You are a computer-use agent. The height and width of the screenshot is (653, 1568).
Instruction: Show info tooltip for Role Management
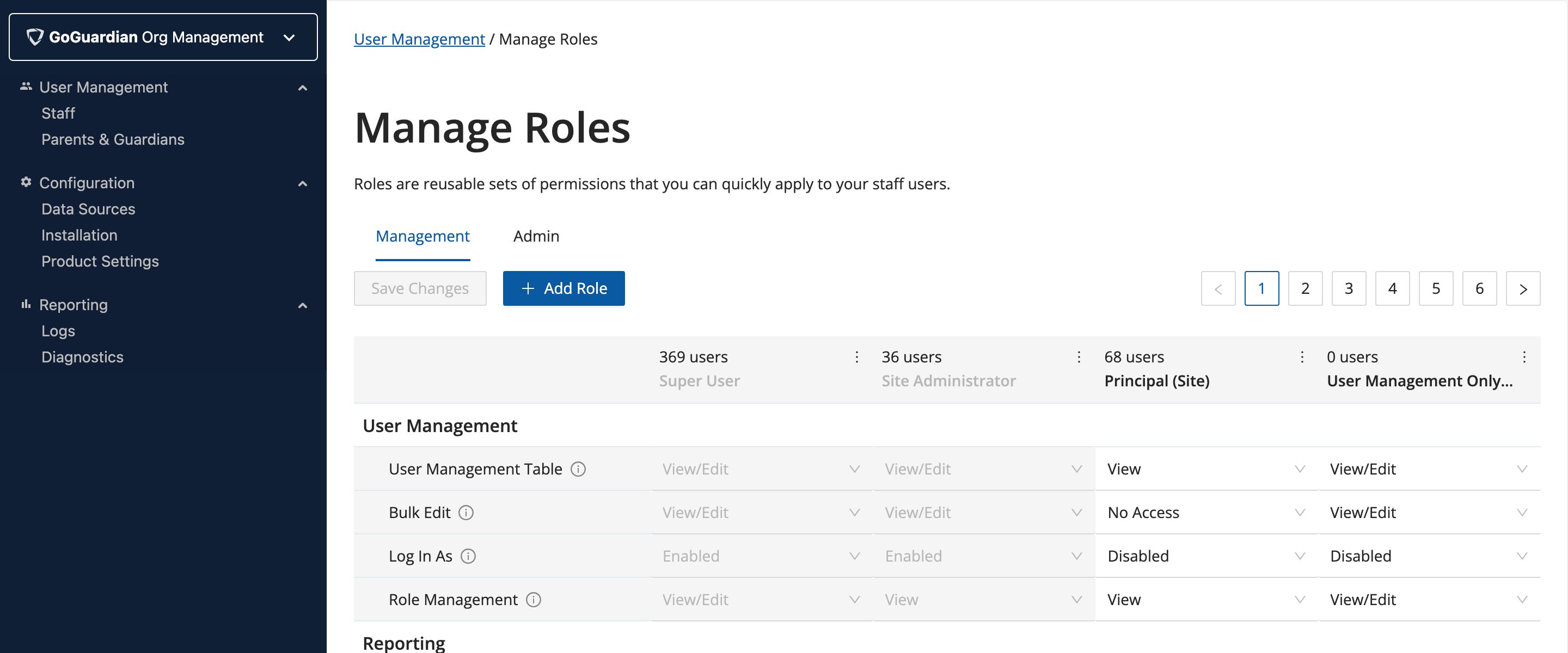(x=533, y=600)
